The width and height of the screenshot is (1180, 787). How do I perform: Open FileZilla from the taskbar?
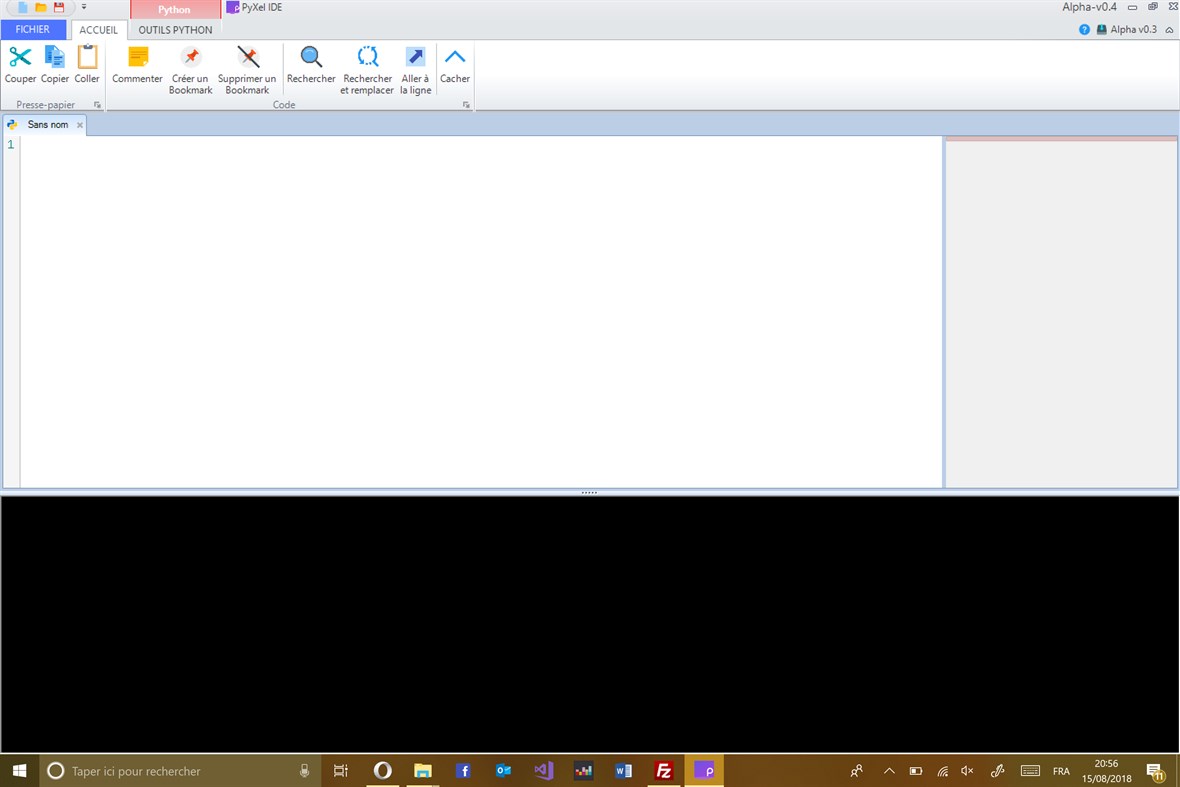coord(663,770)
